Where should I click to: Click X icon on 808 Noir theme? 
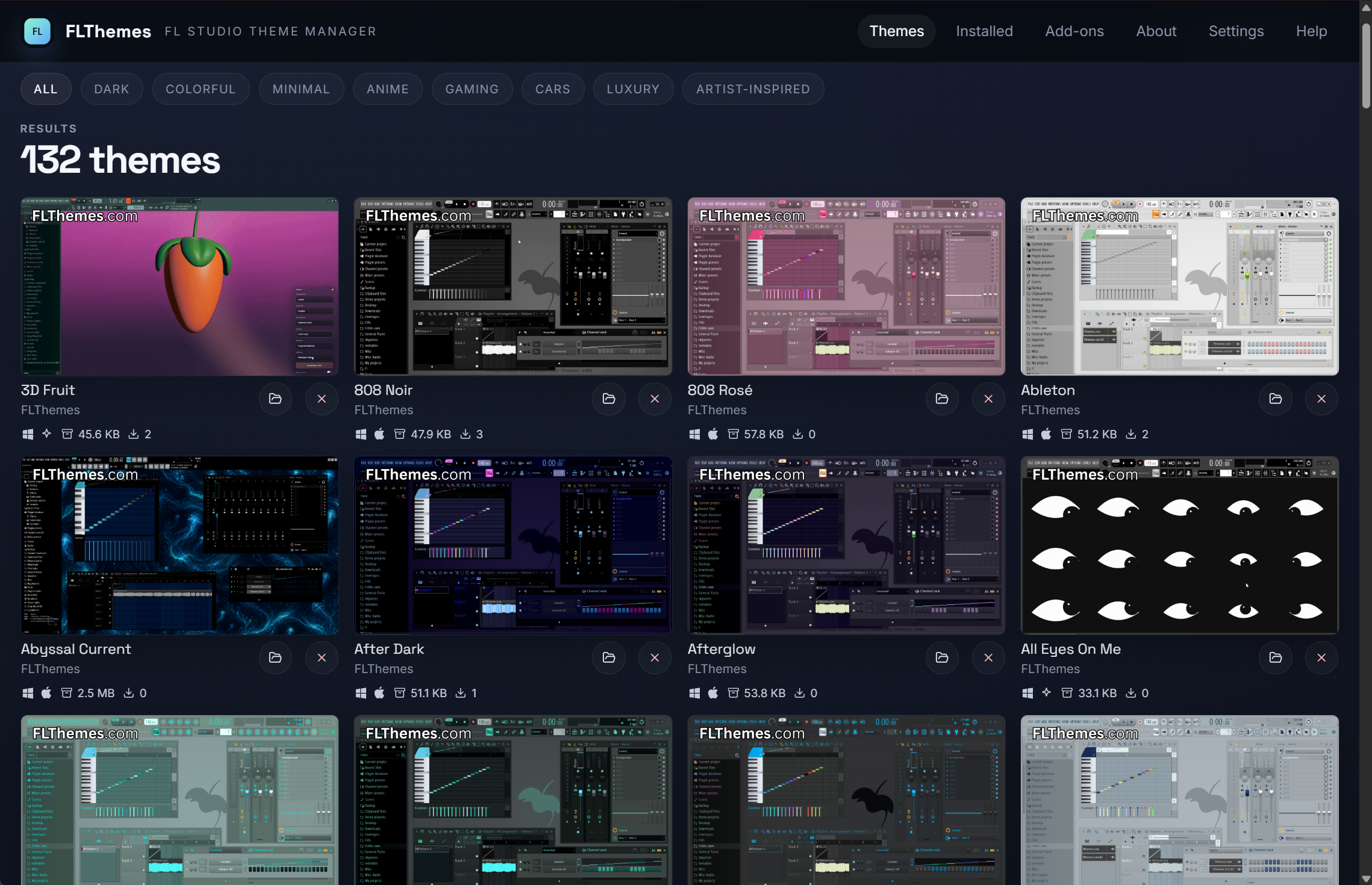[x=655, y=399]
